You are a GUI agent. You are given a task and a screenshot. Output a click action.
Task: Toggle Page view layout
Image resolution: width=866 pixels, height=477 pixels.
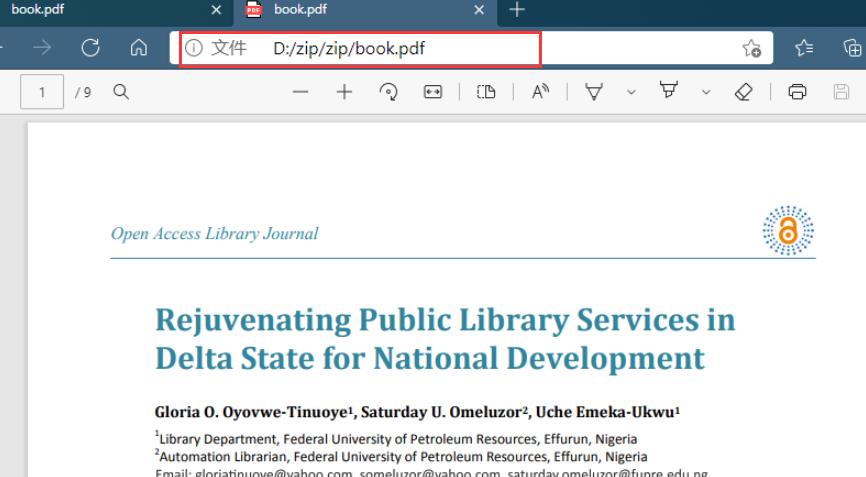(x=486, y=92)
